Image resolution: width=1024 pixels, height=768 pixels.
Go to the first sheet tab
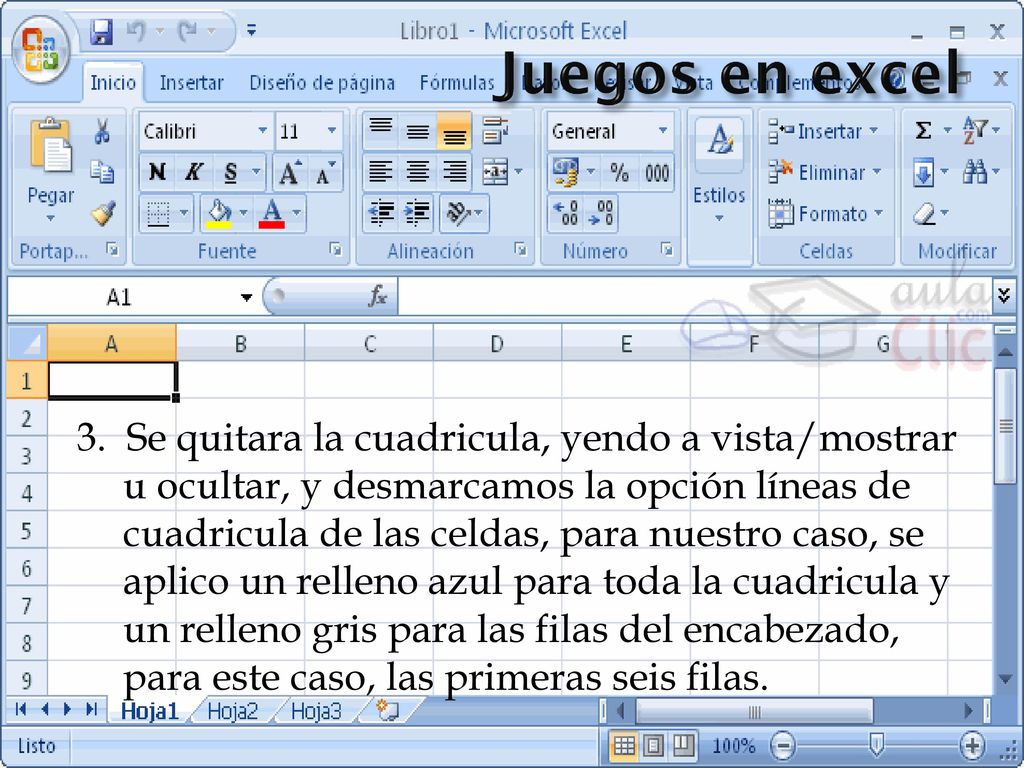pyautogui.click(x=21, y=709)
